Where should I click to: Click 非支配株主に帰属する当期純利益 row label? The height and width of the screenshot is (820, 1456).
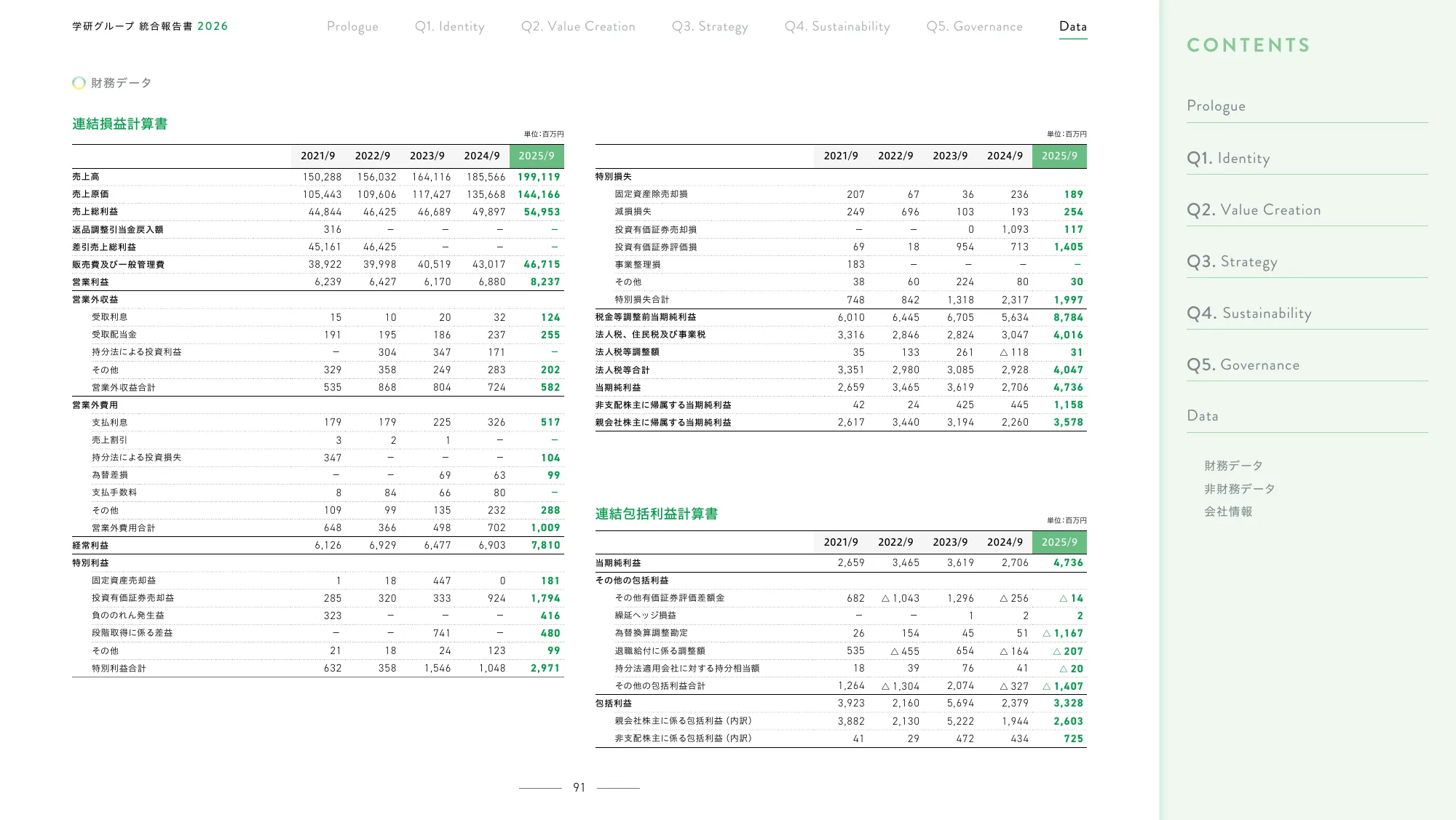click(663, 405)
